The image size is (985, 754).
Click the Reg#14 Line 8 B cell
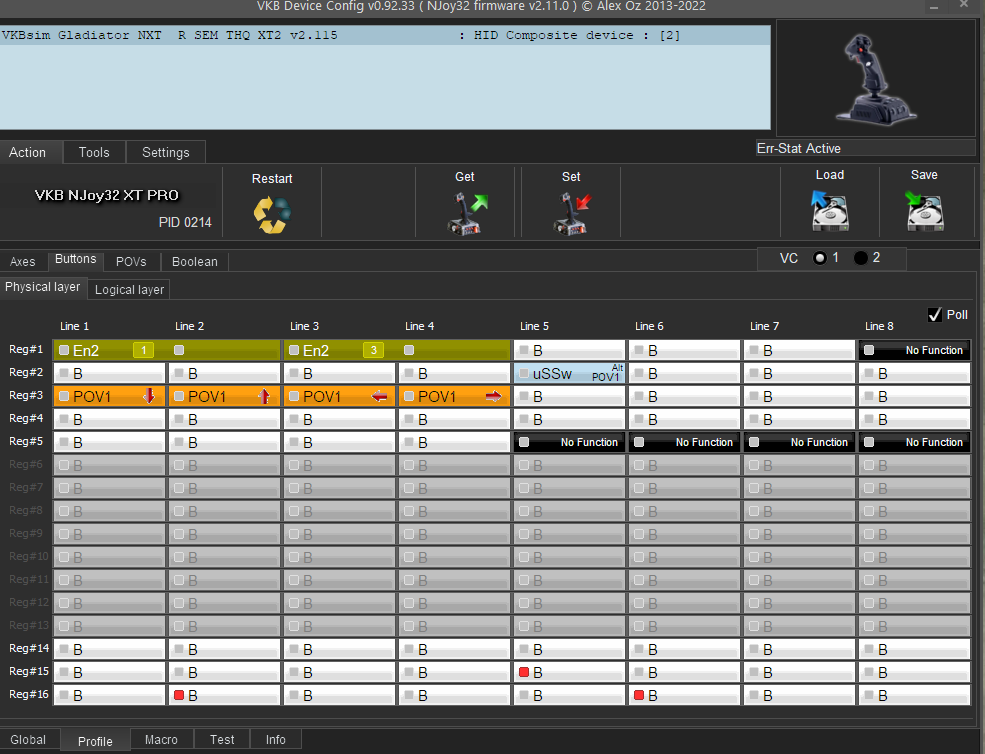(x=914, y=649)
